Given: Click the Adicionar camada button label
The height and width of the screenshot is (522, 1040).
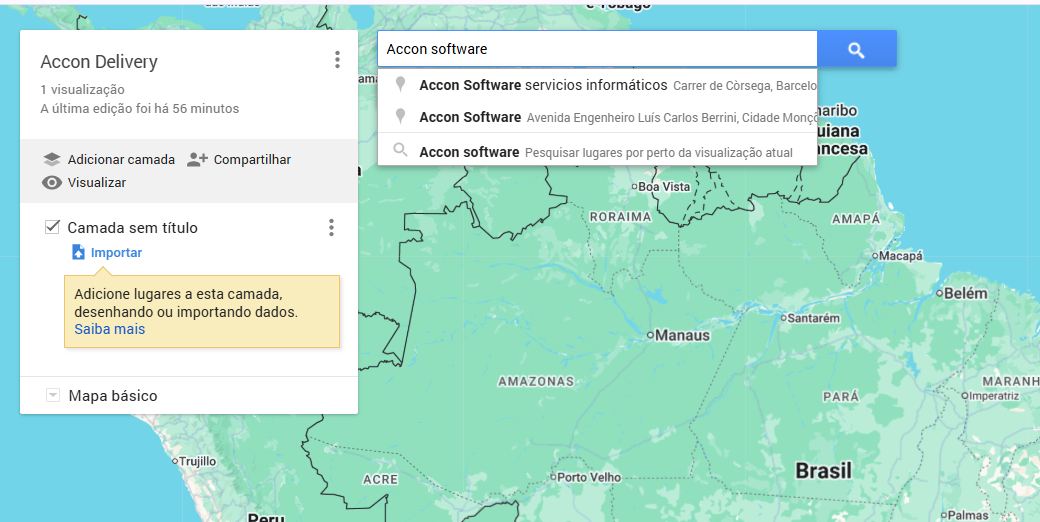Looking at the screenshot, I should point(121,159).
